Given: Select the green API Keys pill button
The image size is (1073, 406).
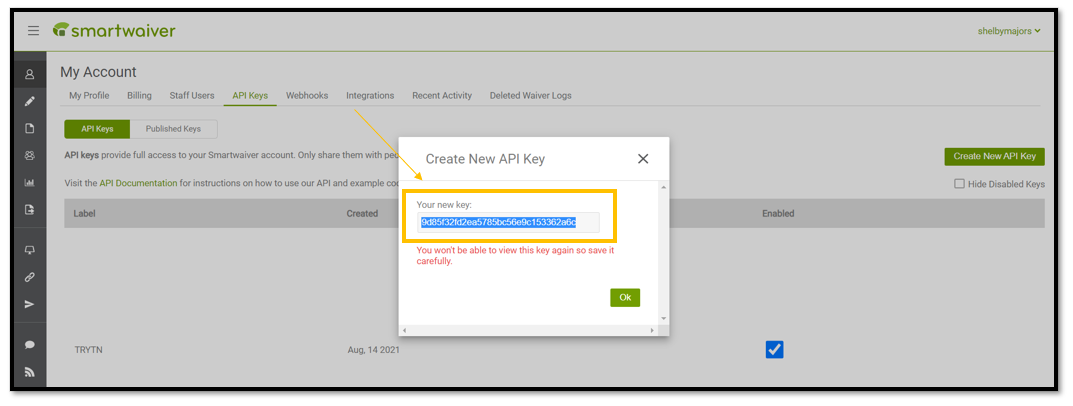Looking at the screenshot, I should 96,129.
